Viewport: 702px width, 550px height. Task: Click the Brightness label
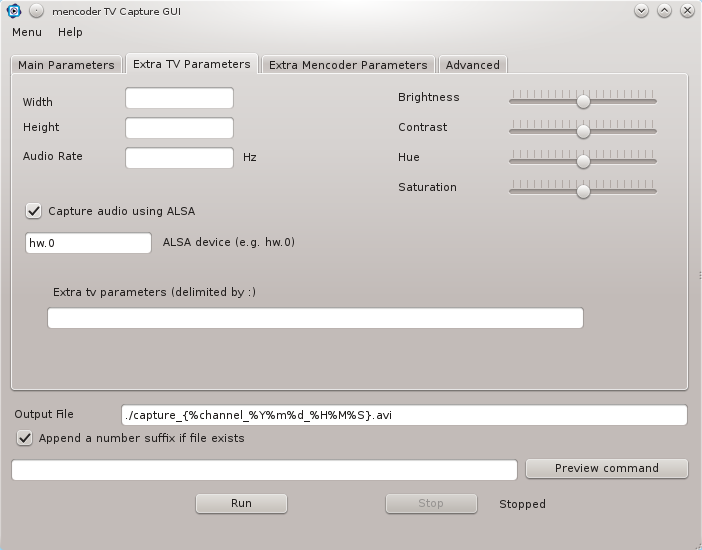[x=428, y=97]
